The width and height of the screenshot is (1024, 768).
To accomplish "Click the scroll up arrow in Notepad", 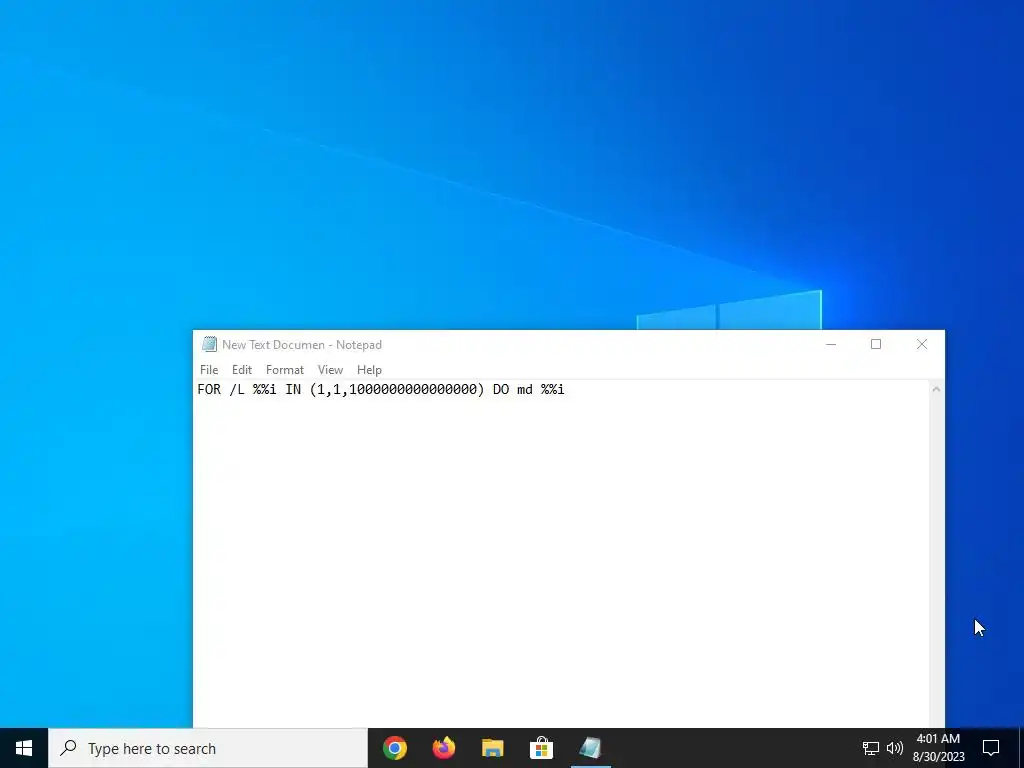I will tap(936, 389).
